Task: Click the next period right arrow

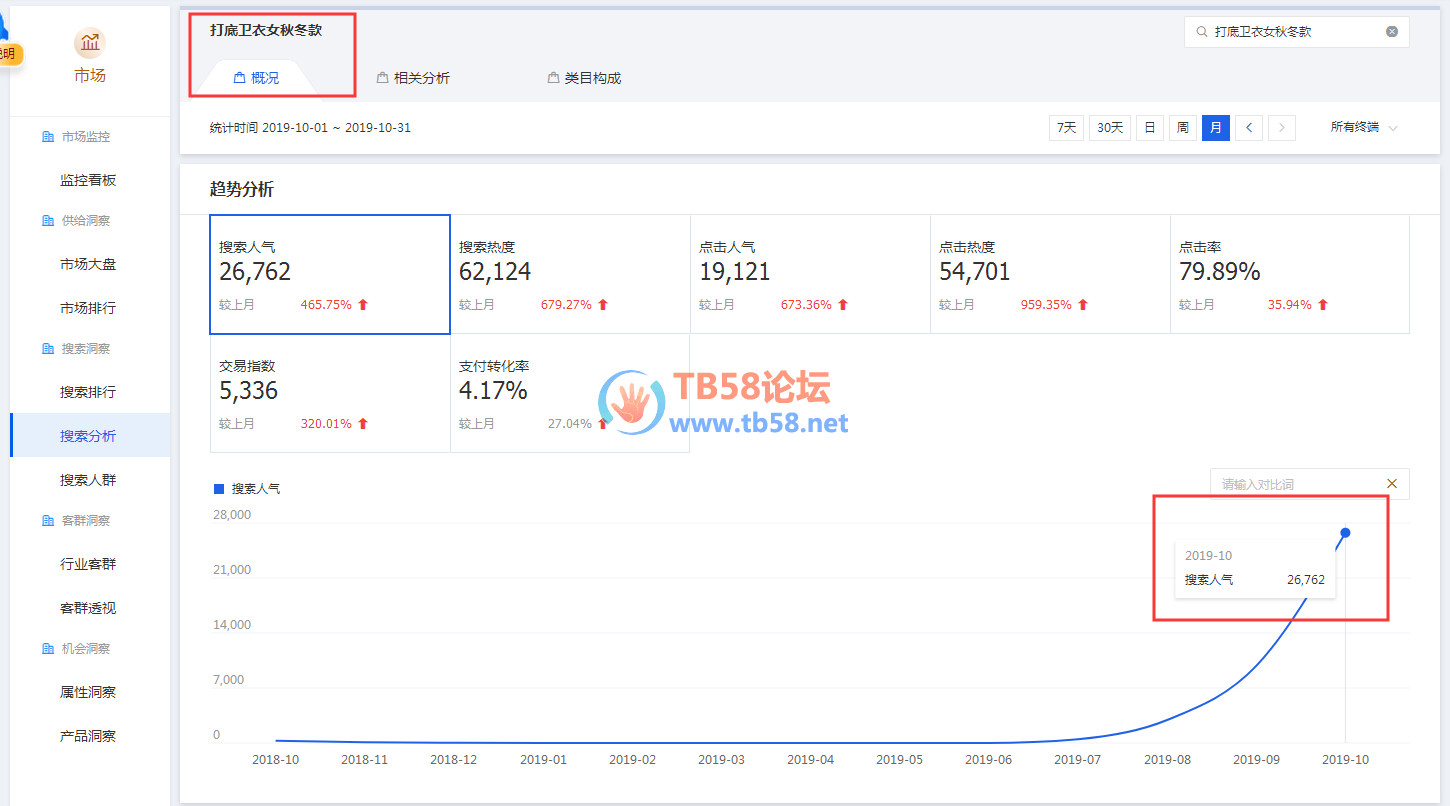Action: 1282,128
